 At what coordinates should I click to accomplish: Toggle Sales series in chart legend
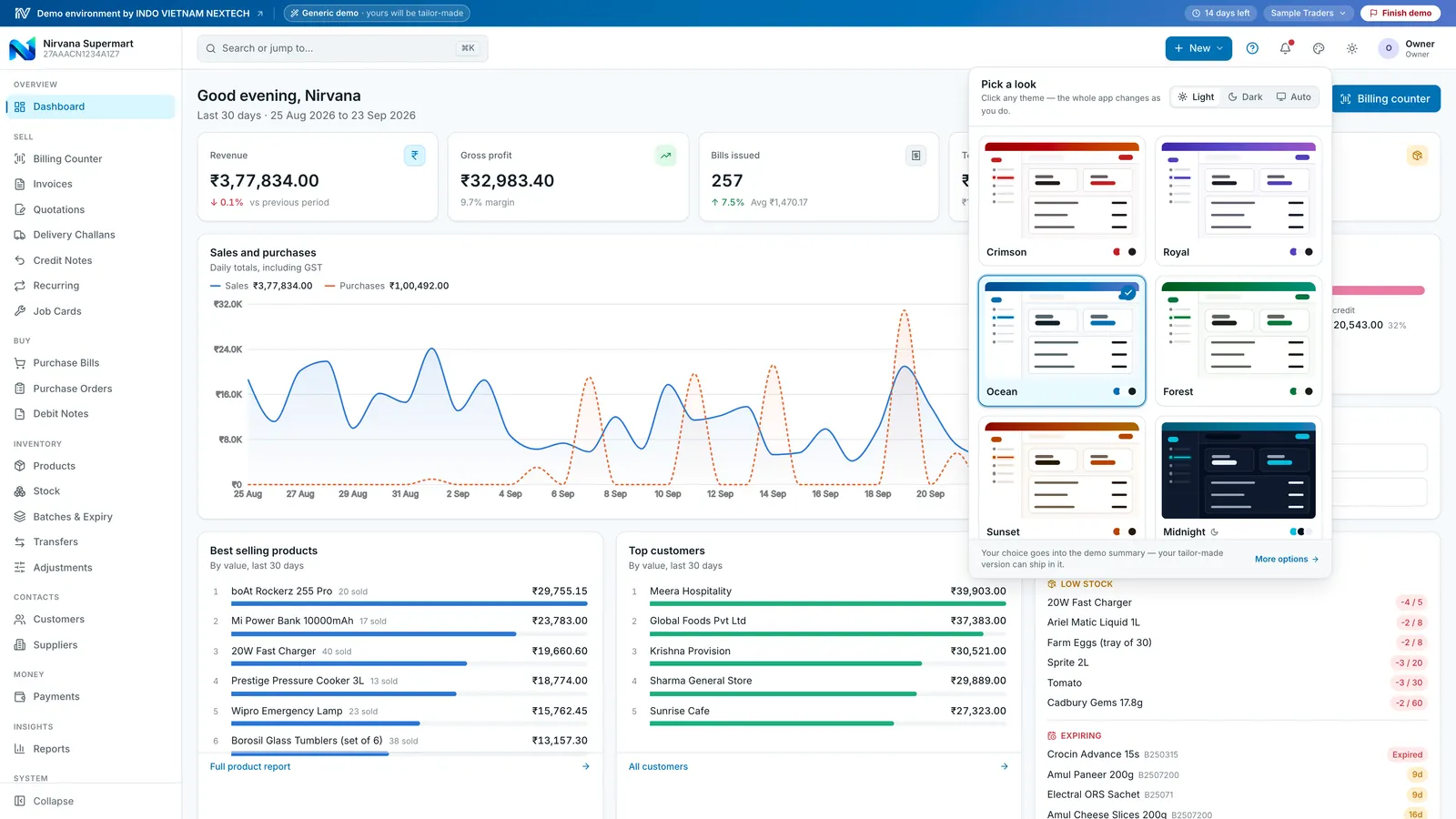pyautogui.click(x=261, y=286)
